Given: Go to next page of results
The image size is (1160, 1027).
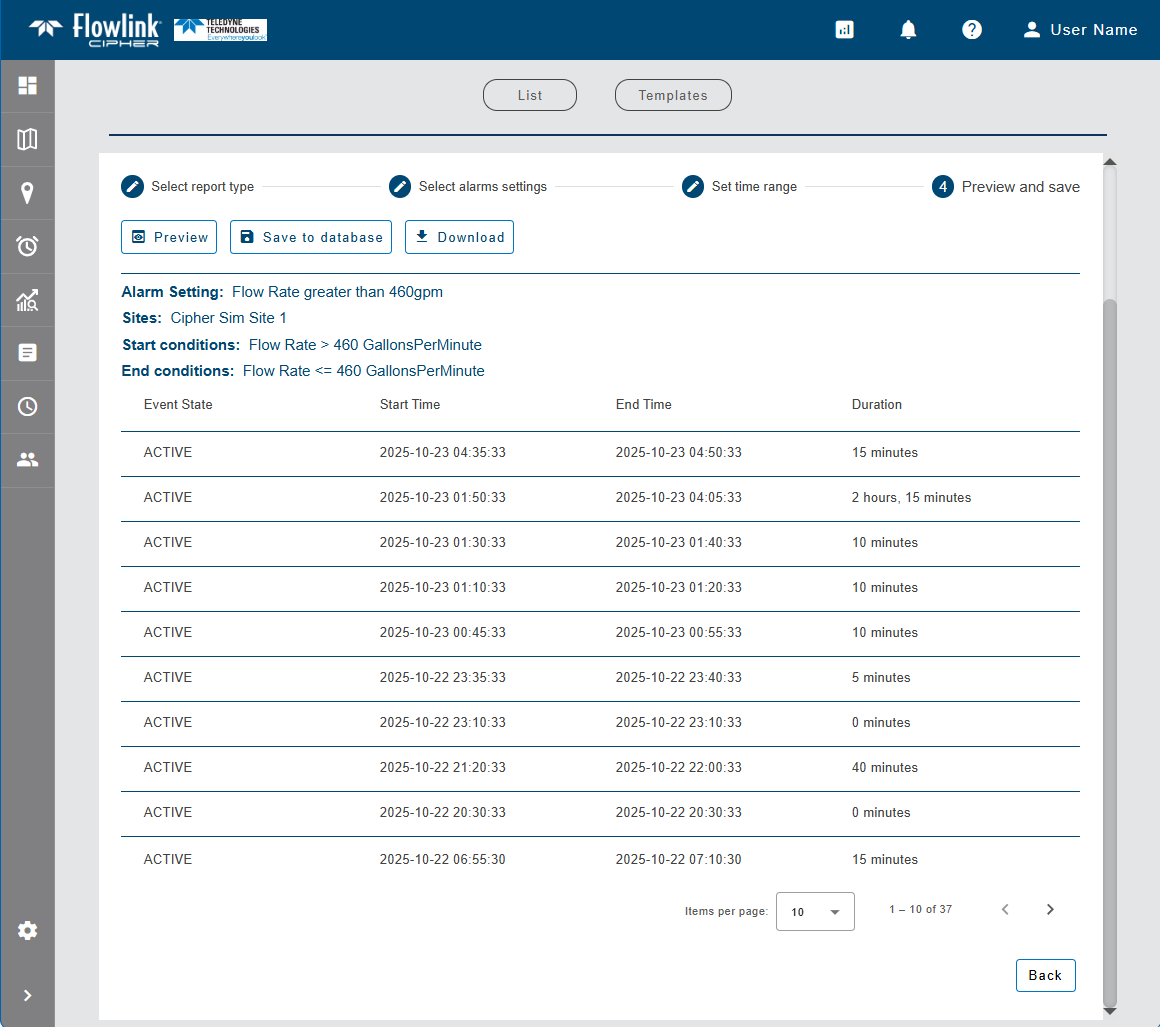Looking at the screenshot, I should [x=1050, y=909].
